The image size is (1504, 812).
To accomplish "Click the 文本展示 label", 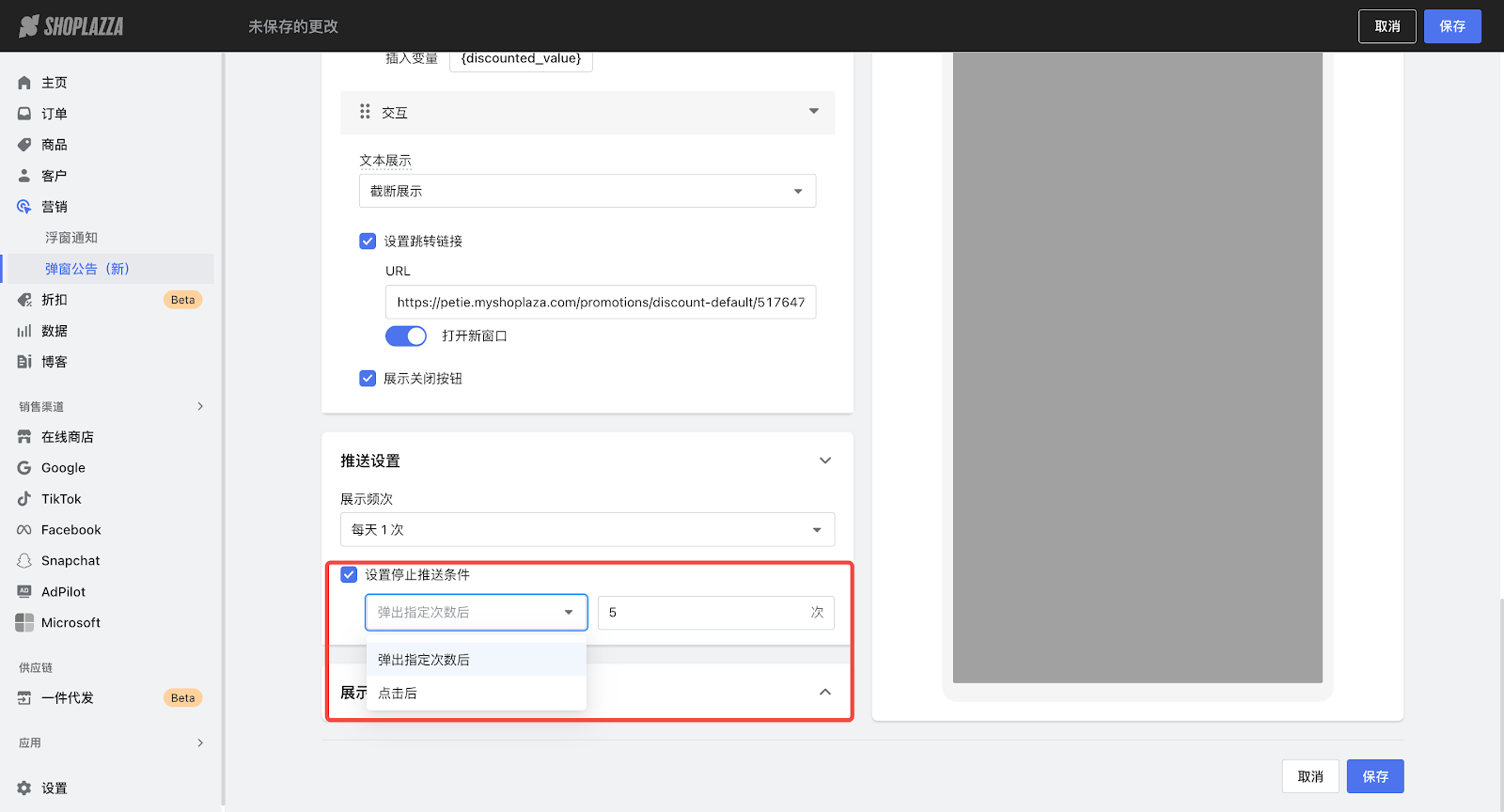I will coord(385,161).
